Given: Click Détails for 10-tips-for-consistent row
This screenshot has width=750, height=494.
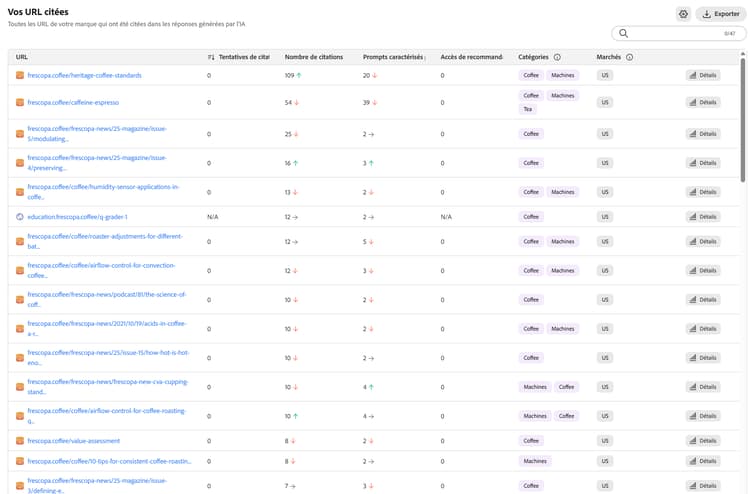Looking at the screenshot, I should coord(703,461).
